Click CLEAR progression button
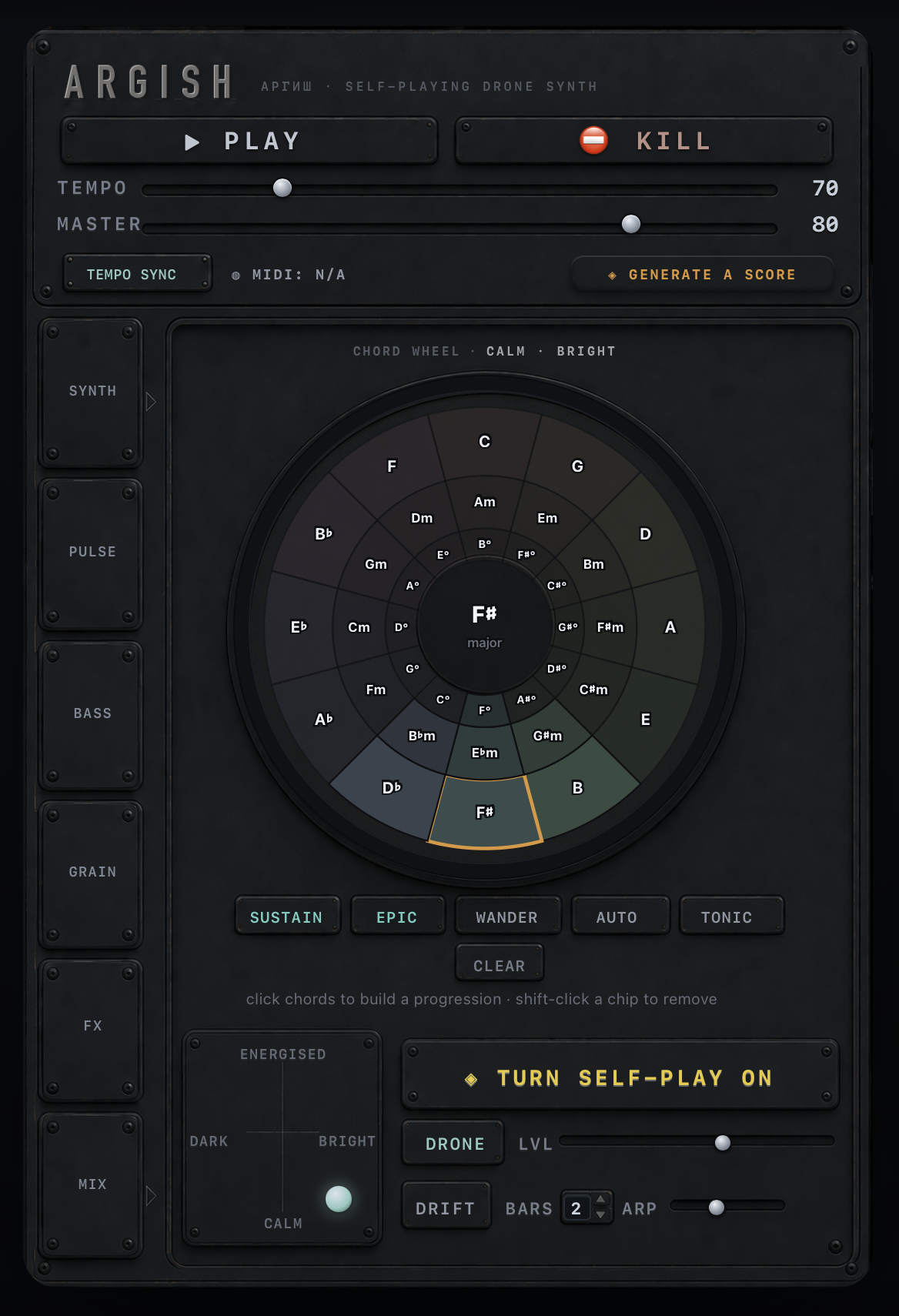The height and width of the screenshot is (1316, 899). (x=500, y=964)
